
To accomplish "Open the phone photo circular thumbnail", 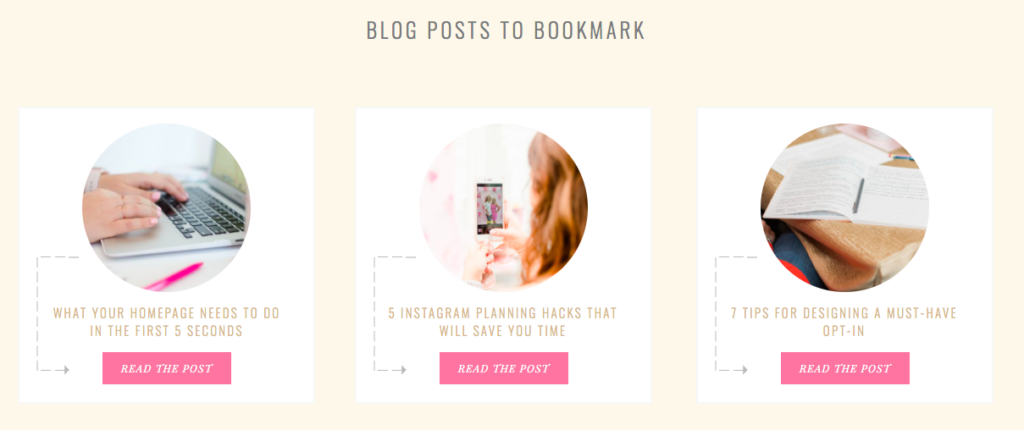I will coord(503,207).
